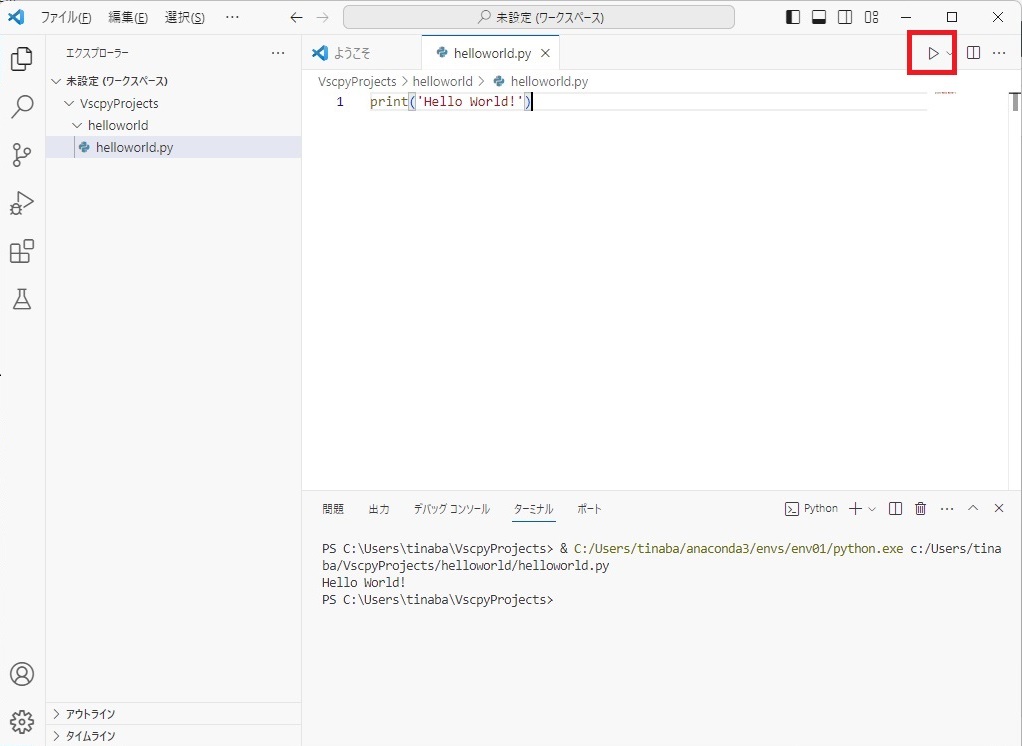
Task: Collapse the VscpyProjects folder
Action: [x=69, y=103]
